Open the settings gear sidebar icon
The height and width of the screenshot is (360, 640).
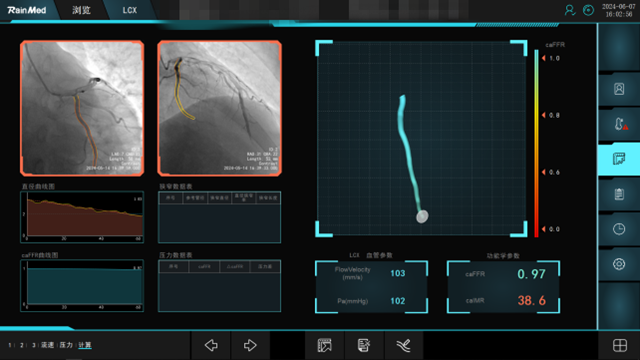click(619, 264)
